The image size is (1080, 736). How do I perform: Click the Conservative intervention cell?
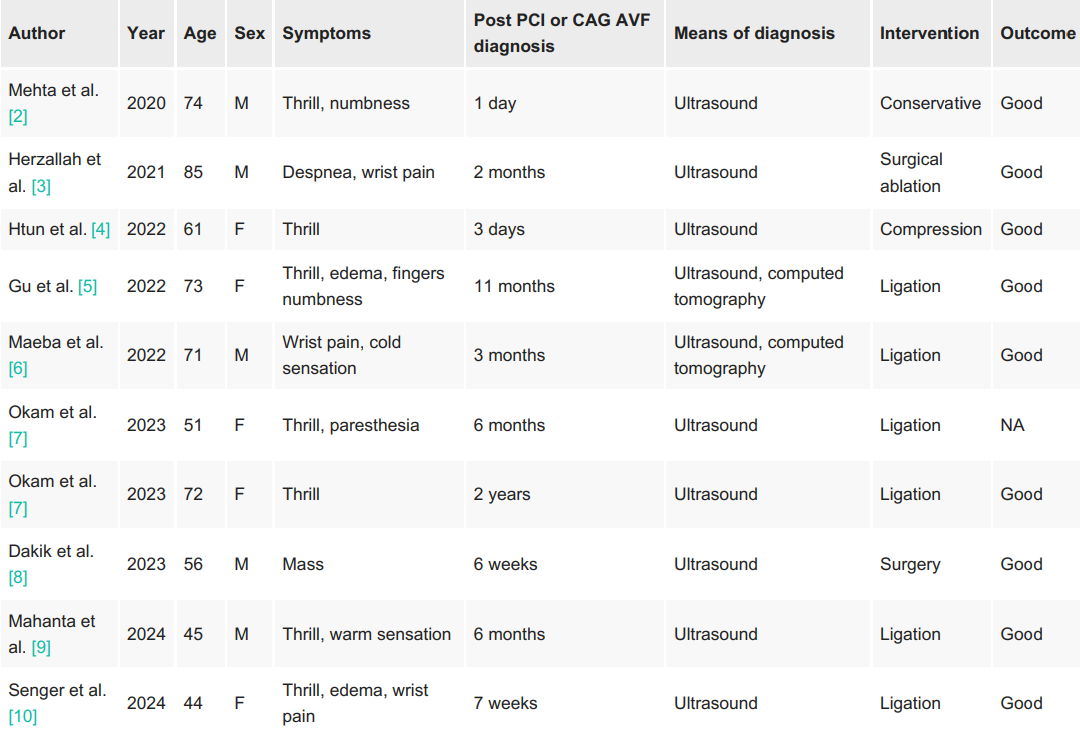click(930, 103)
